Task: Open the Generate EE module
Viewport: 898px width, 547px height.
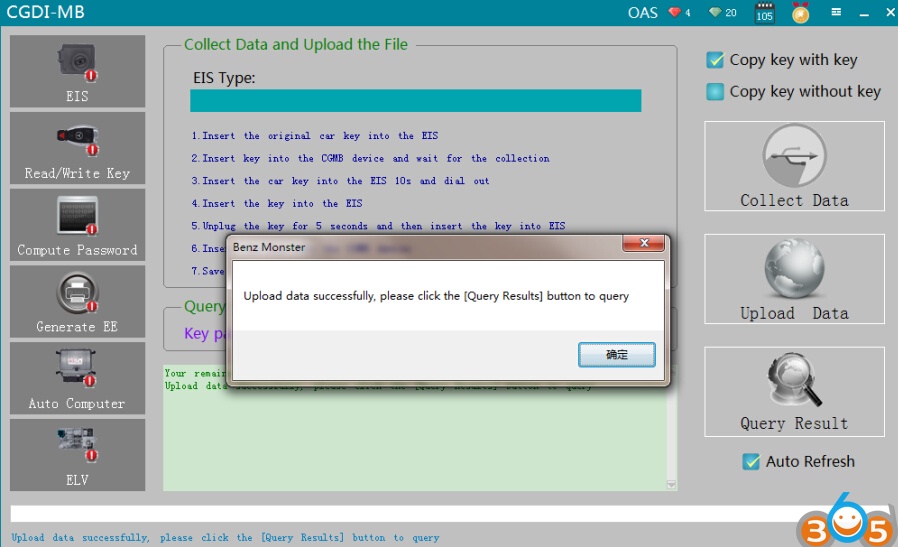Action: point(77,301)
